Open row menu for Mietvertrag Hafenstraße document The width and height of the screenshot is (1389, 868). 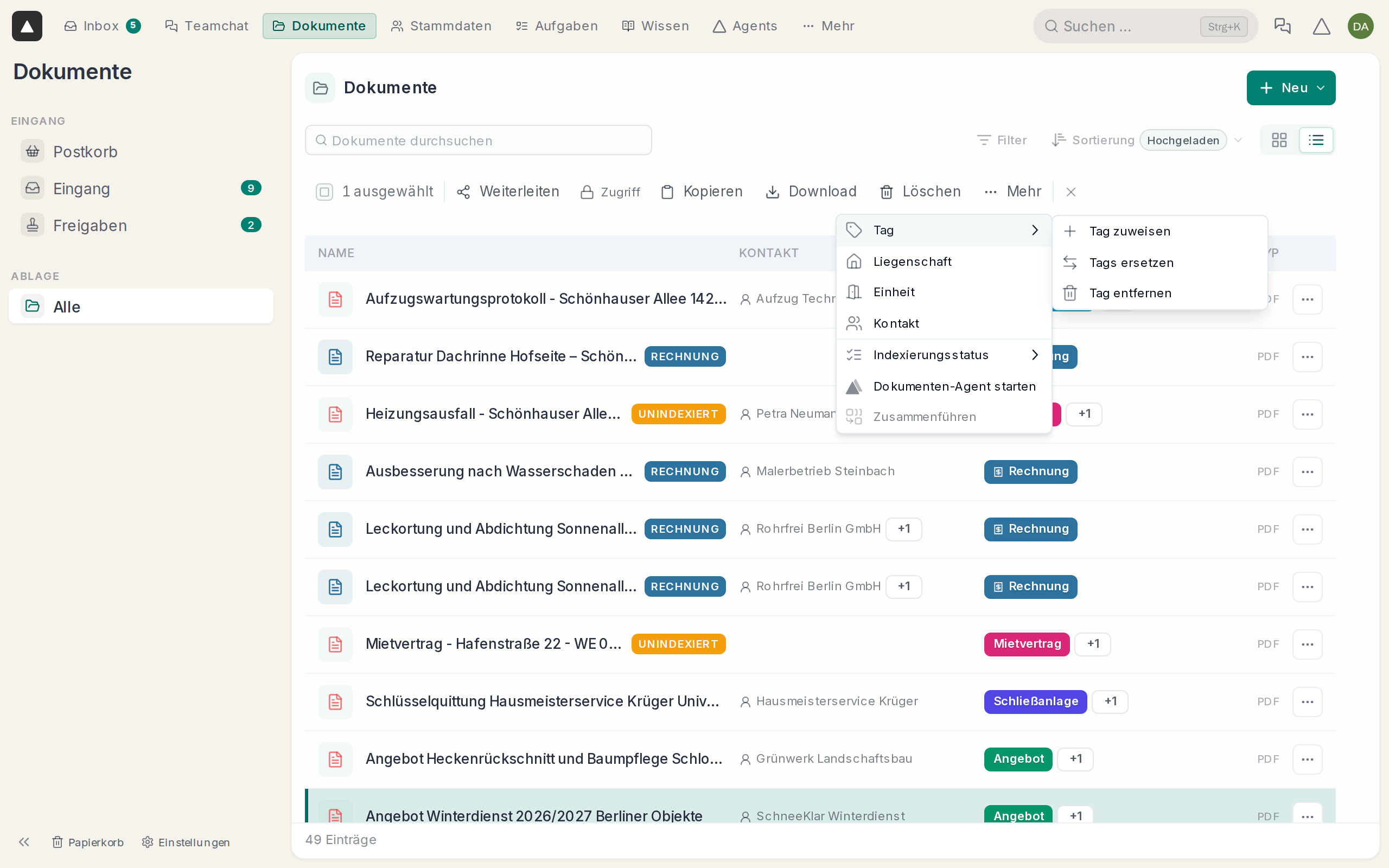pos(1307,644)
